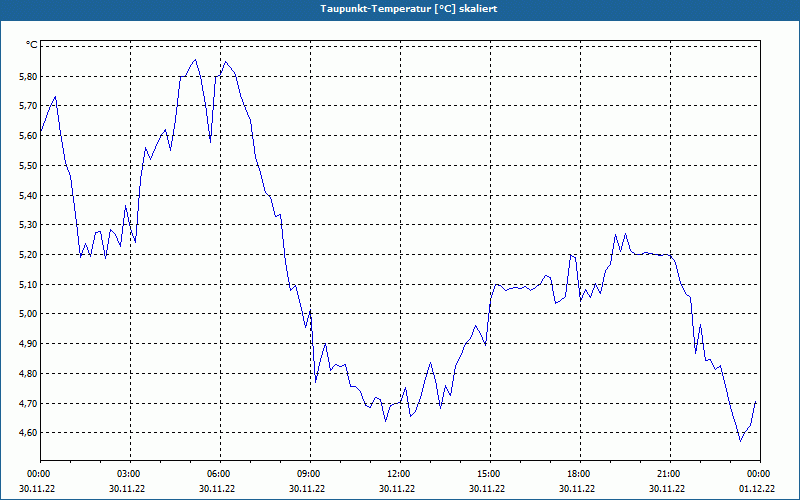
Task: Click the 5,80 y-axis label
Action: 28,77
